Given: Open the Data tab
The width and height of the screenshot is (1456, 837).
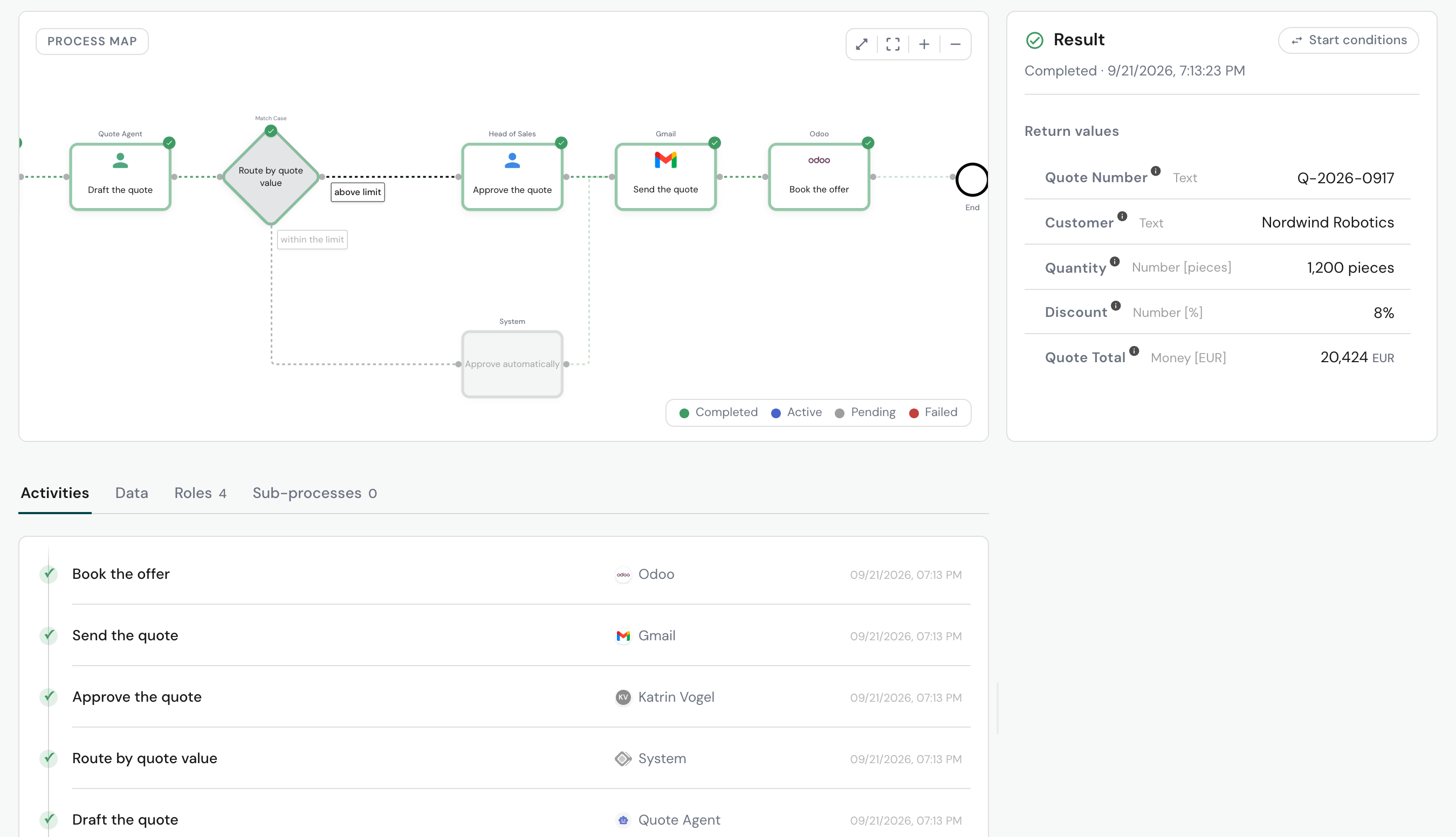Looking at the screenshot, I should tap(132, 493).
